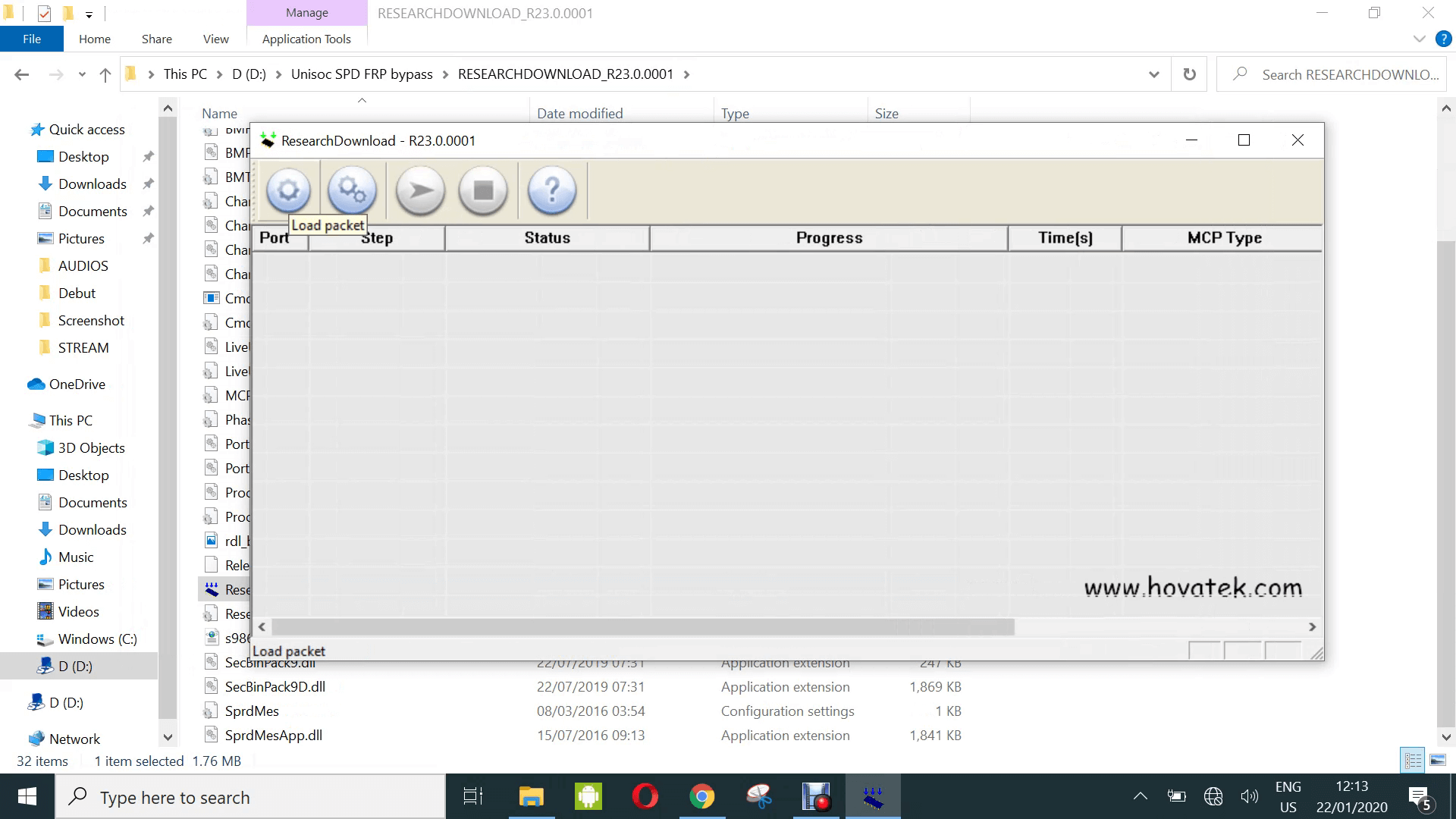
Task: Switch to the Share ribbon tab
Action: (x=156, y=39)
